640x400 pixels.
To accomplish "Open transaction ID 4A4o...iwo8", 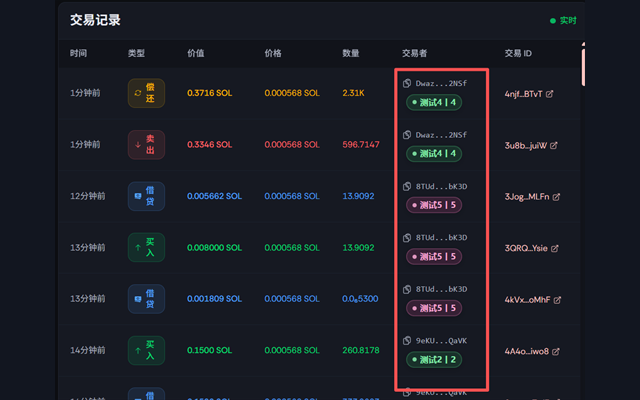I will (x=527, y=351).
